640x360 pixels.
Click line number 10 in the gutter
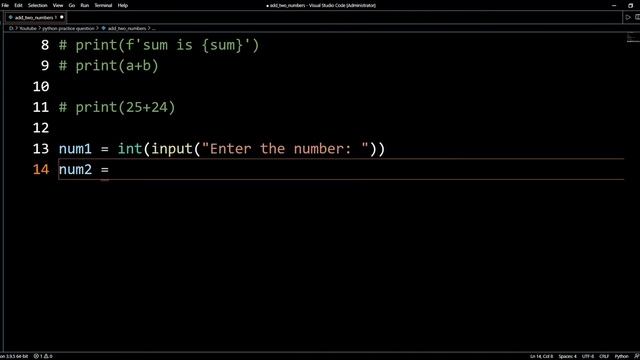41,87
